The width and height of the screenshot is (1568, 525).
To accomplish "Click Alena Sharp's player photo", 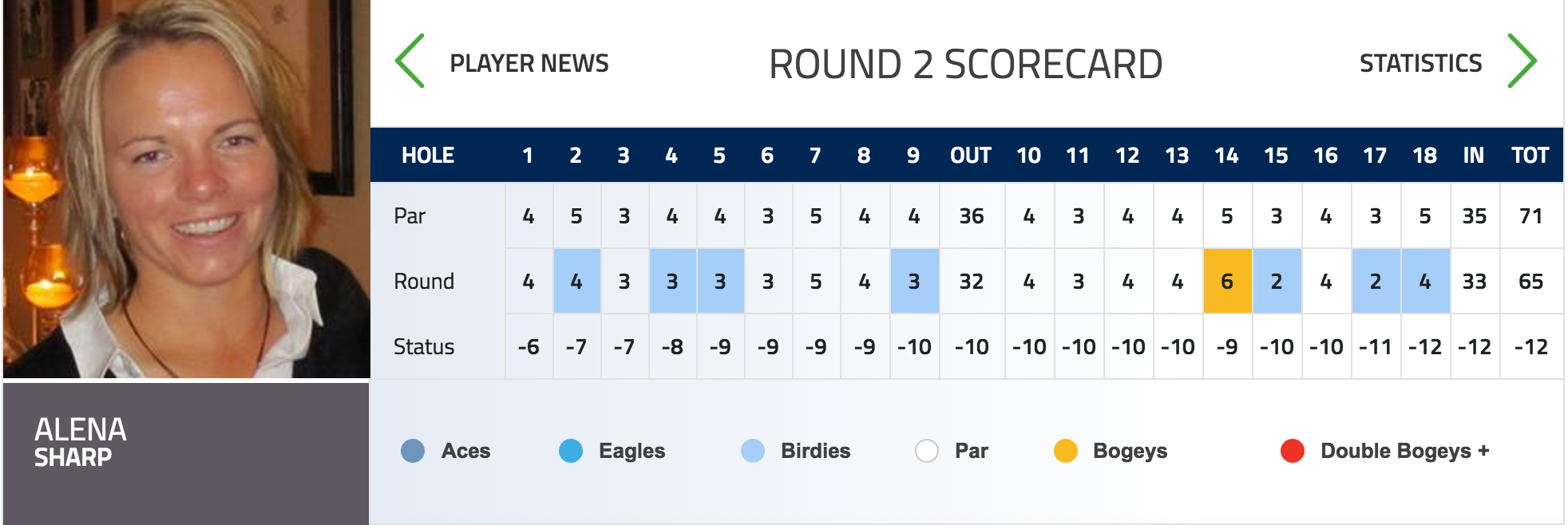I will click(x=186, y=188).
